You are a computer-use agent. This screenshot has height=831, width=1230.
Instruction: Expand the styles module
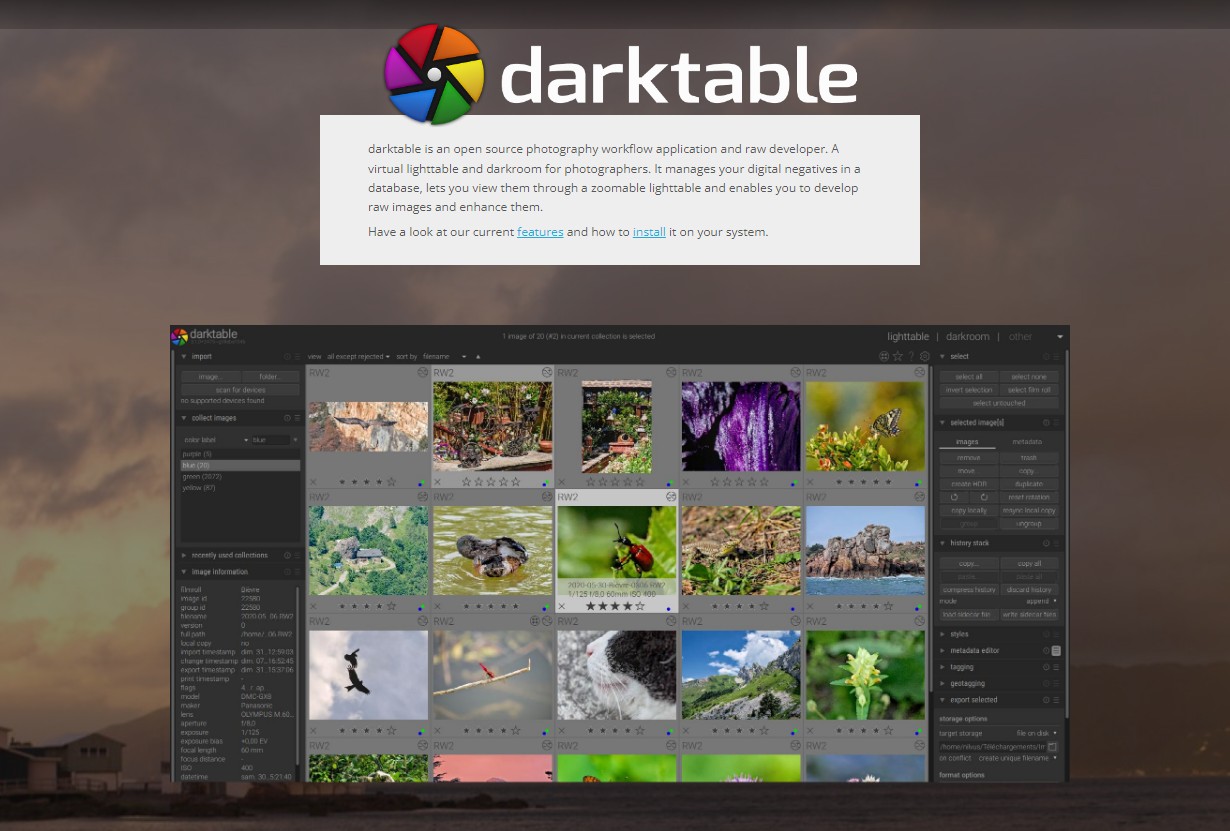(942, 634)
